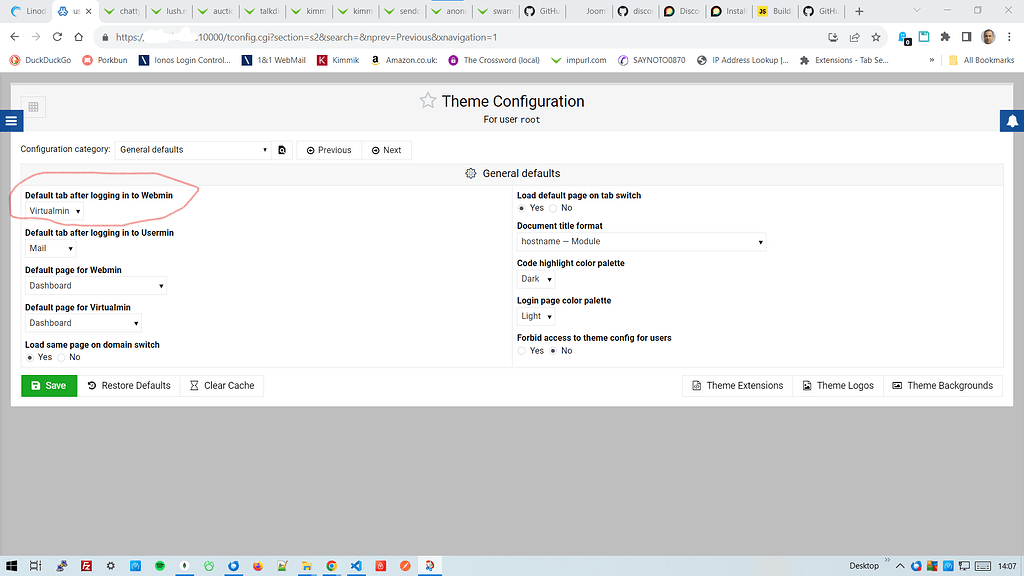The height and width of the screenshot is (576, 1024).
Task: Star the Theme Configuration page
Action: pos(428,100)
